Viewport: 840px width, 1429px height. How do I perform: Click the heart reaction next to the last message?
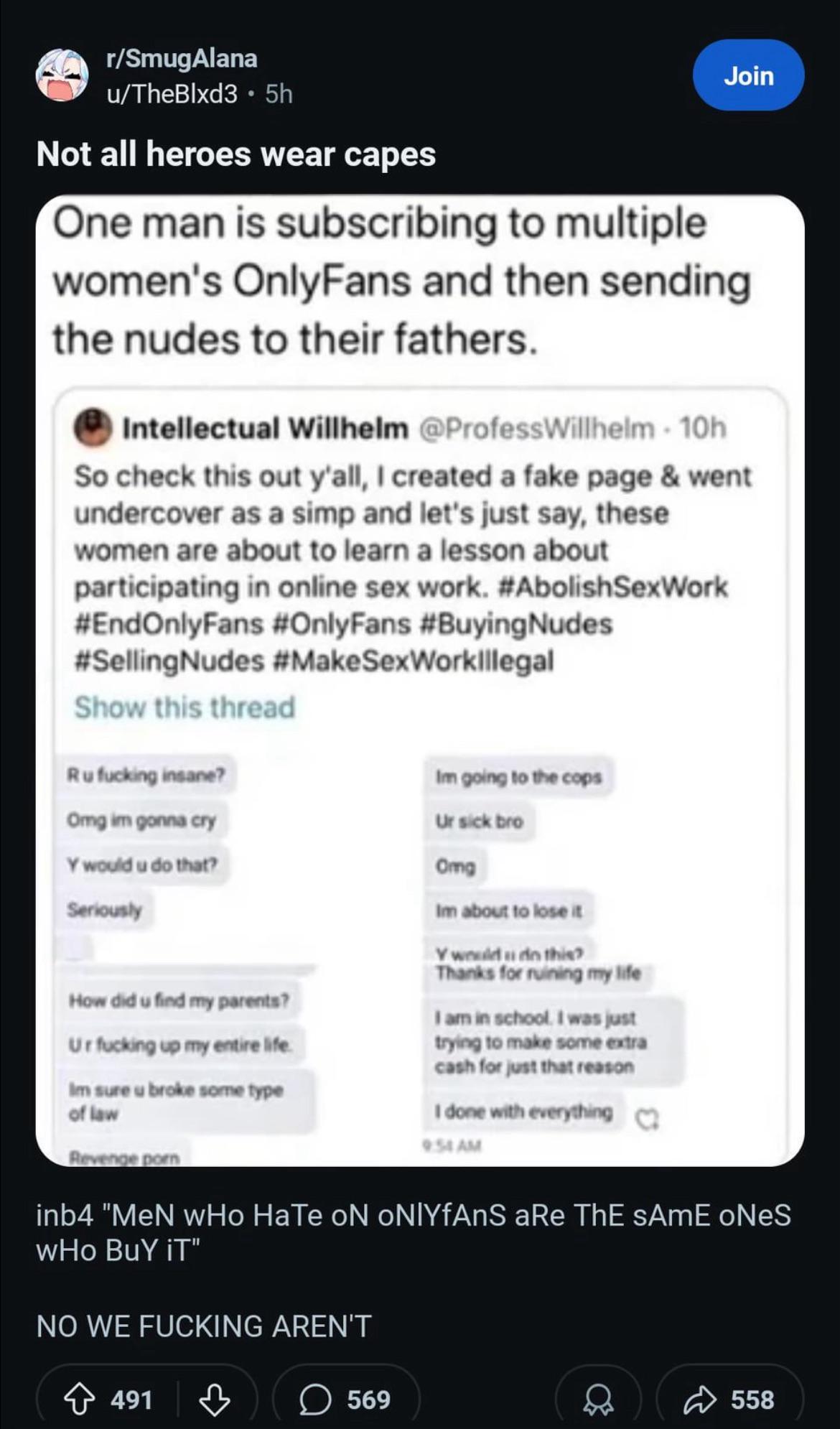pos(648,1118)
